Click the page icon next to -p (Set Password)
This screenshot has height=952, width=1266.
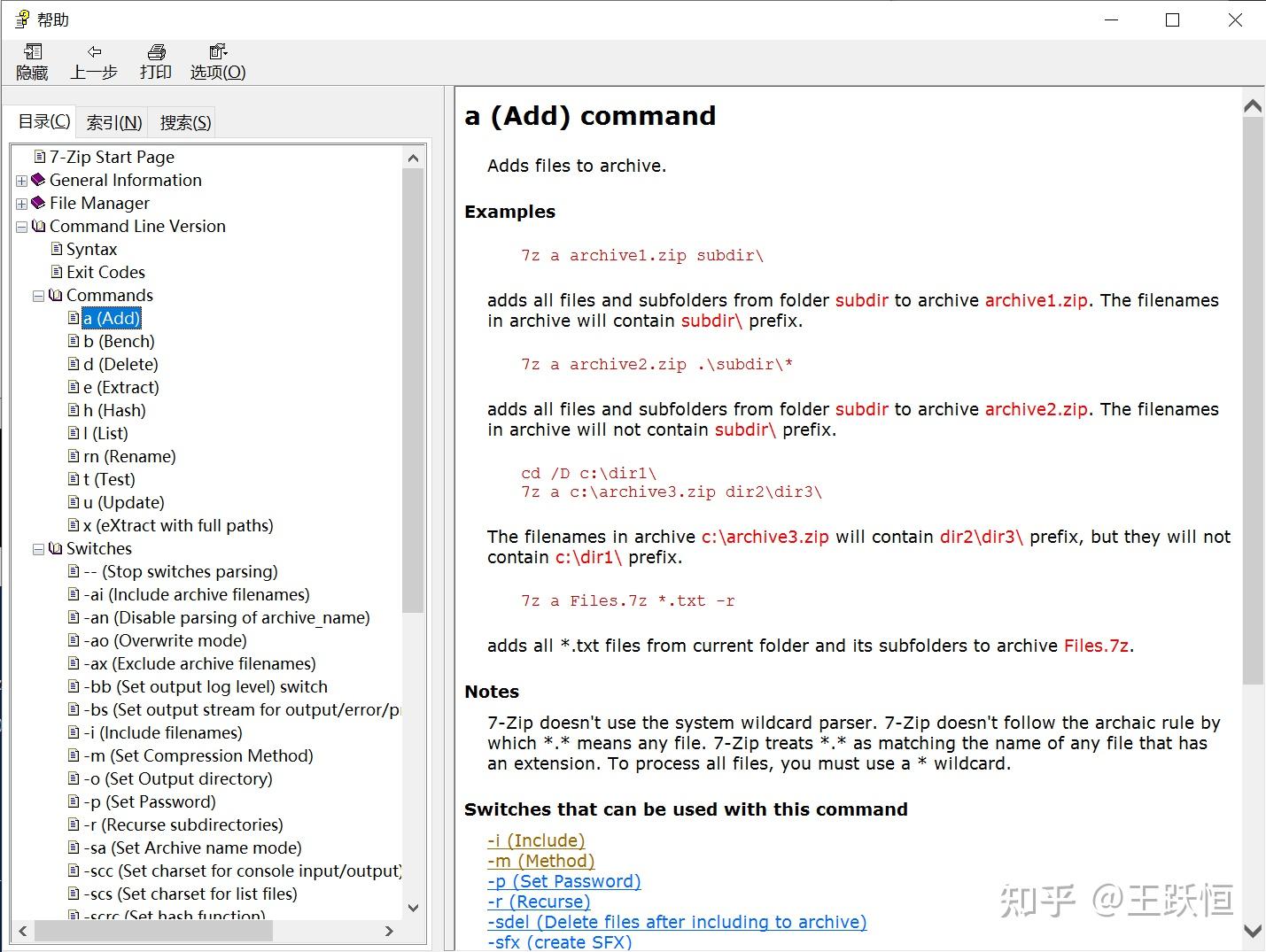click(x=74, y=801)
